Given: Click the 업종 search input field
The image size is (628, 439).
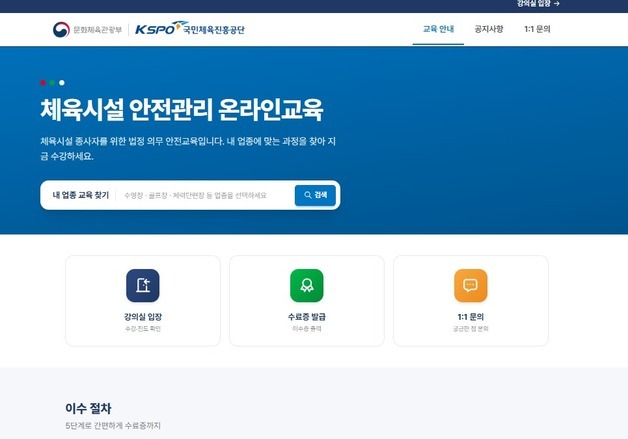Looking at the screenshot, I should [x=206, y=195].
